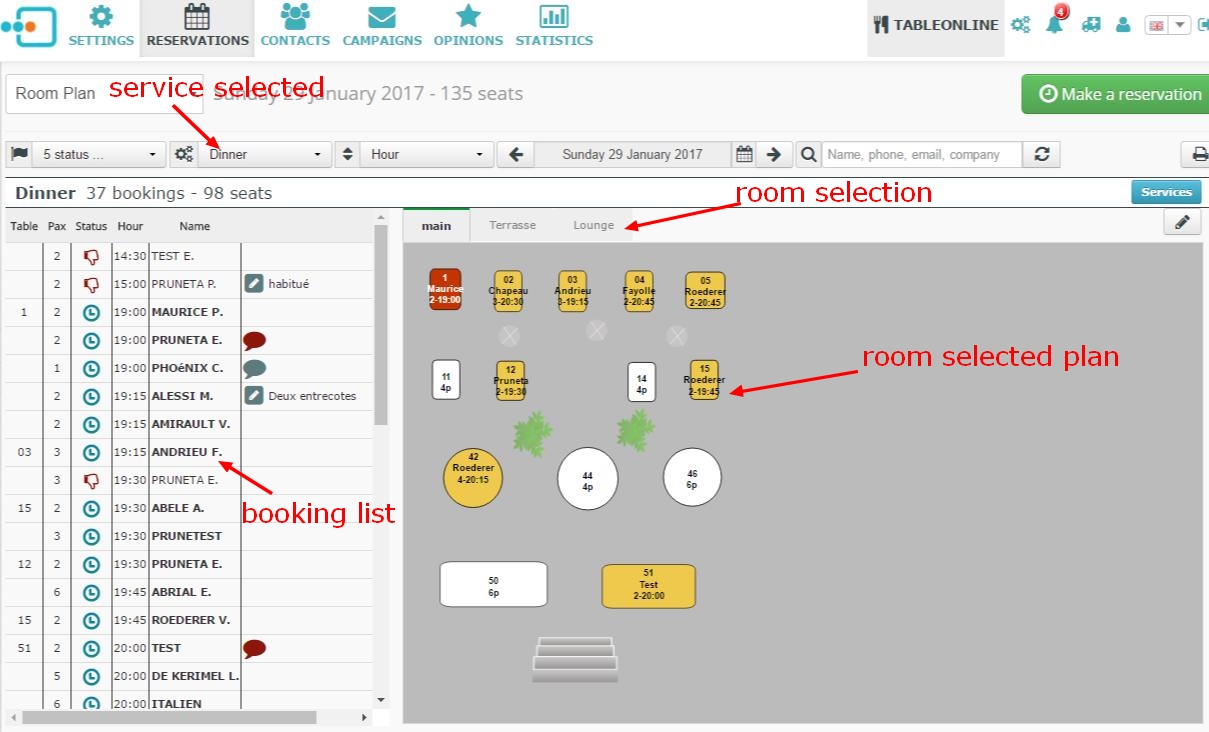Click the Services button
Viewport: 1209px width, 732px height.
click(1166, 192)
